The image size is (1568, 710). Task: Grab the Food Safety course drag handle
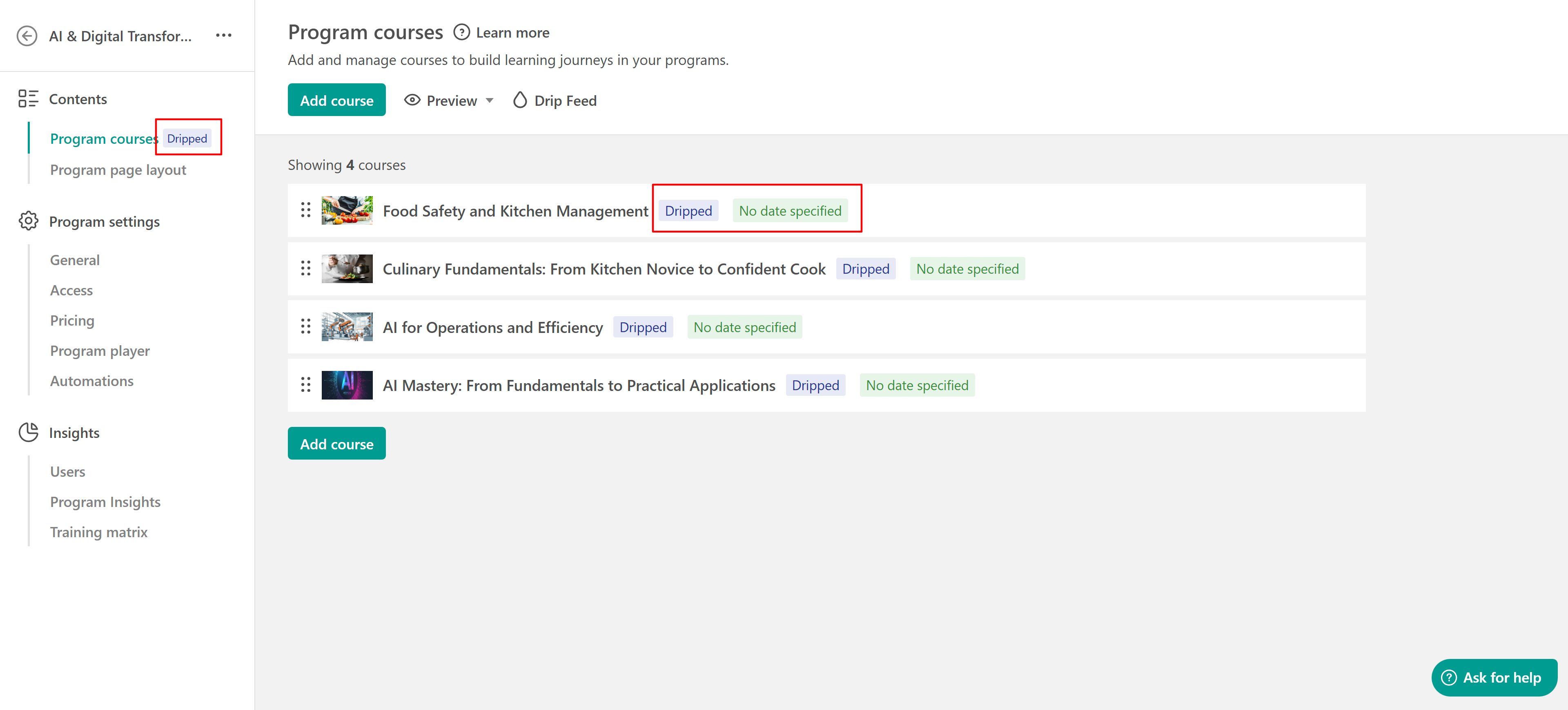point(305,211)
